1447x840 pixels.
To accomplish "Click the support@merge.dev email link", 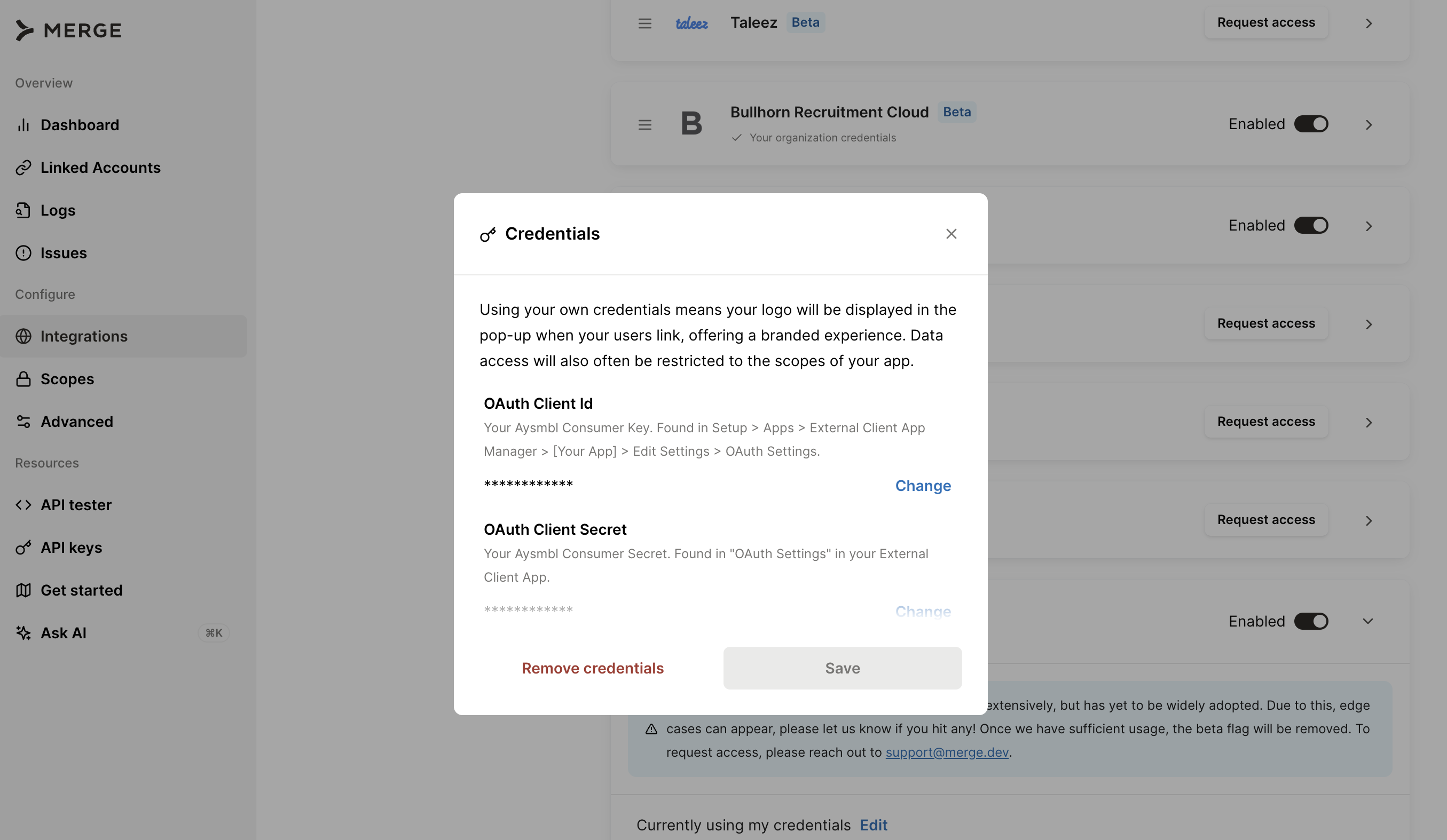I will [x=947, y=752].
